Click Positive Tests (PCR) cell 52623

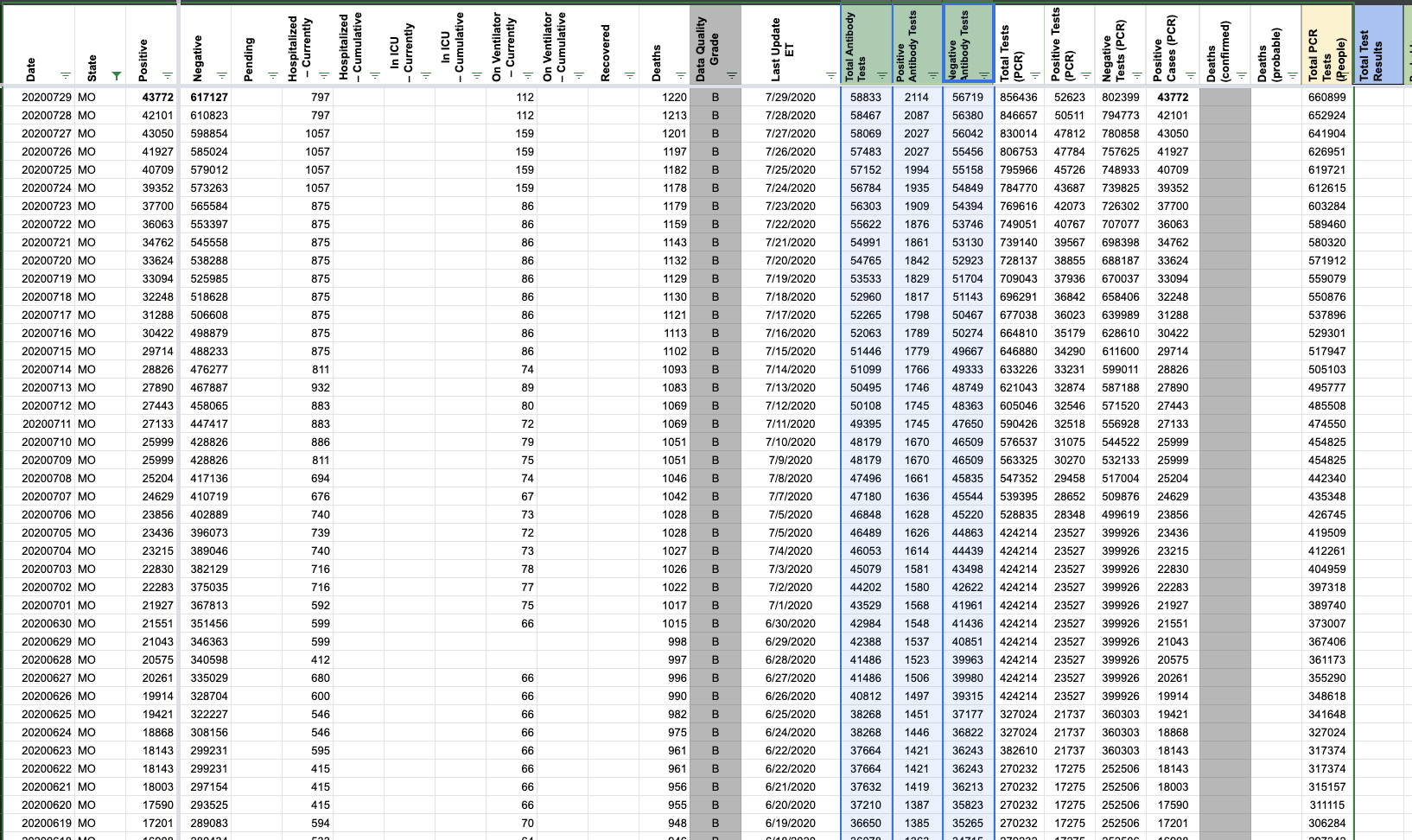[1070, 98]
